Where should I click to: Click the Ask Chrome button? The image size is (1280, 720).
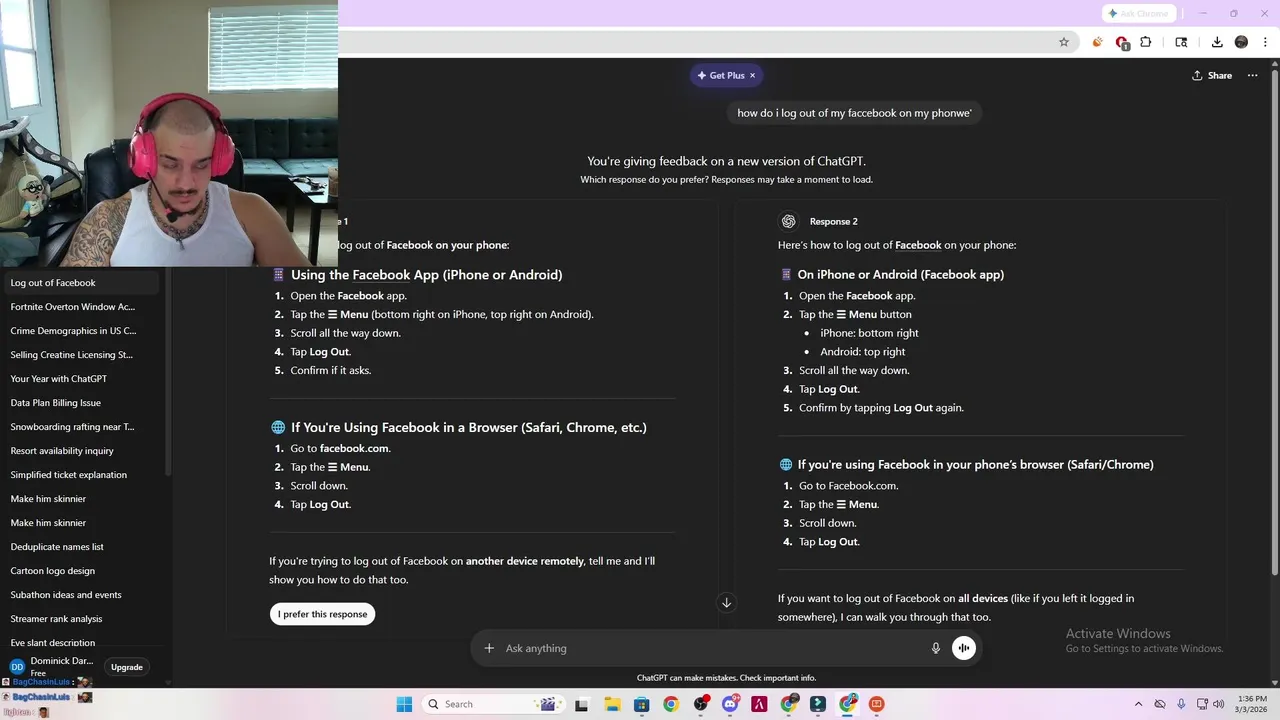point(1138,13)
